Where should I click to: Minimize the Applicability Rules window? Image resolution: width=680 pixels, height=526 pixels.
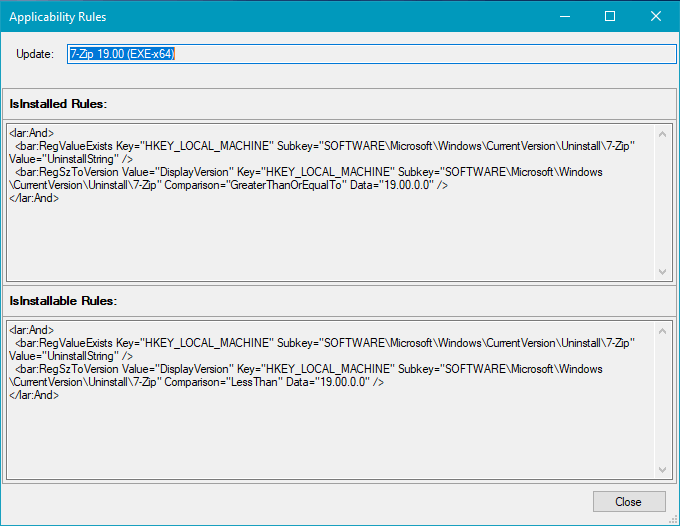565,16
